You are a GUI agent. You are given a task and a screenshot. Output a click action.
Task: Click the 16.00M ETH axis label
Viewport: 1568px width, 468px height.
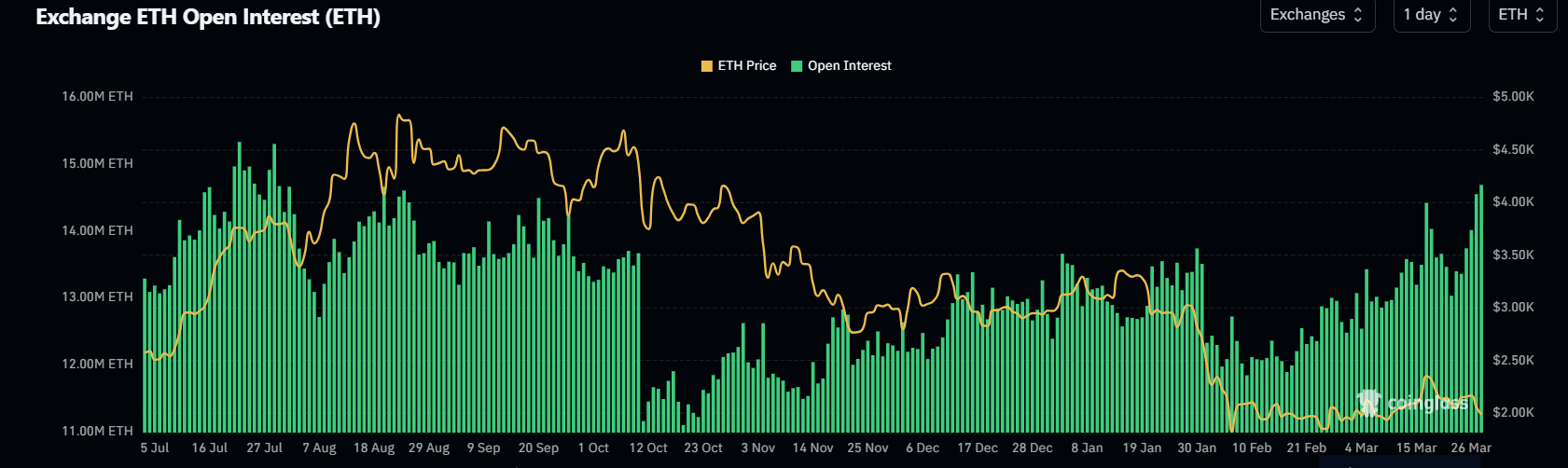97,96
